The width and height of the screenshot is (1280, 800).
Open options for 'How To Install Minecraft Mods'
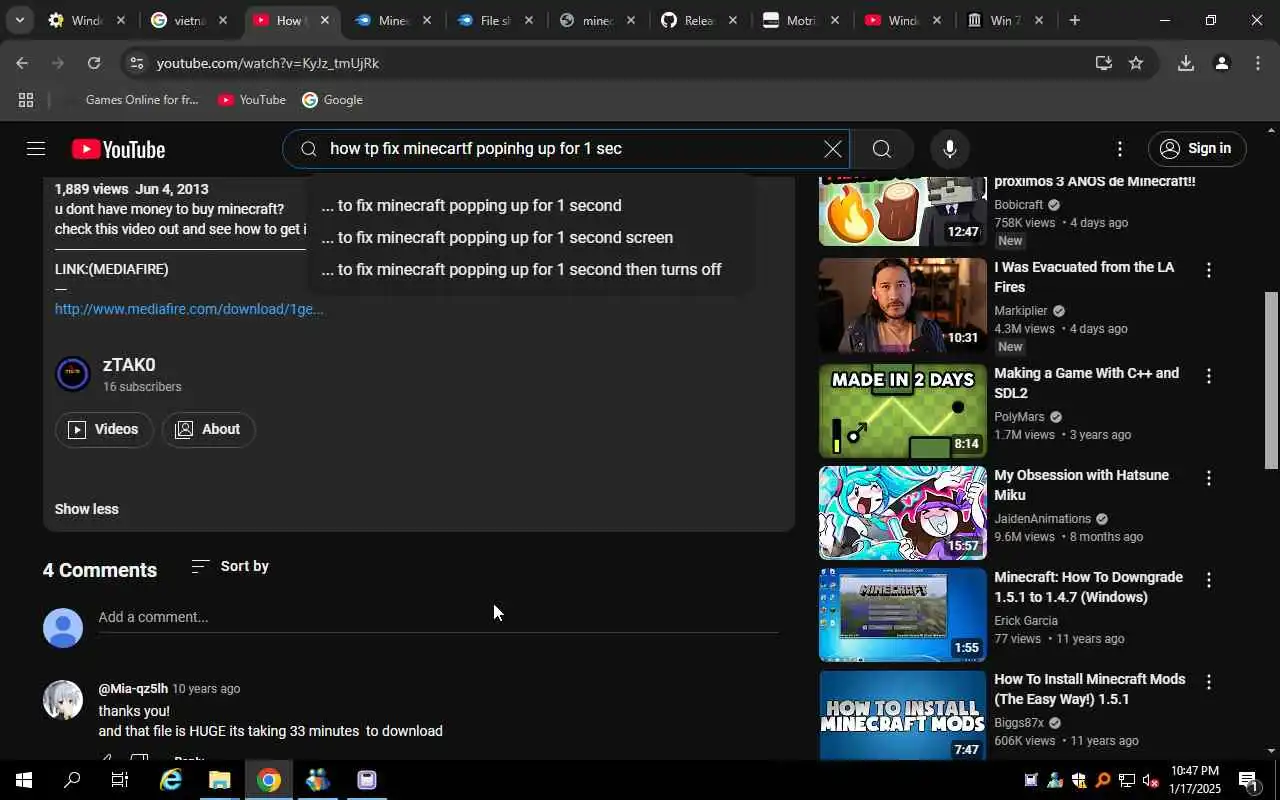coord(1208,682)
